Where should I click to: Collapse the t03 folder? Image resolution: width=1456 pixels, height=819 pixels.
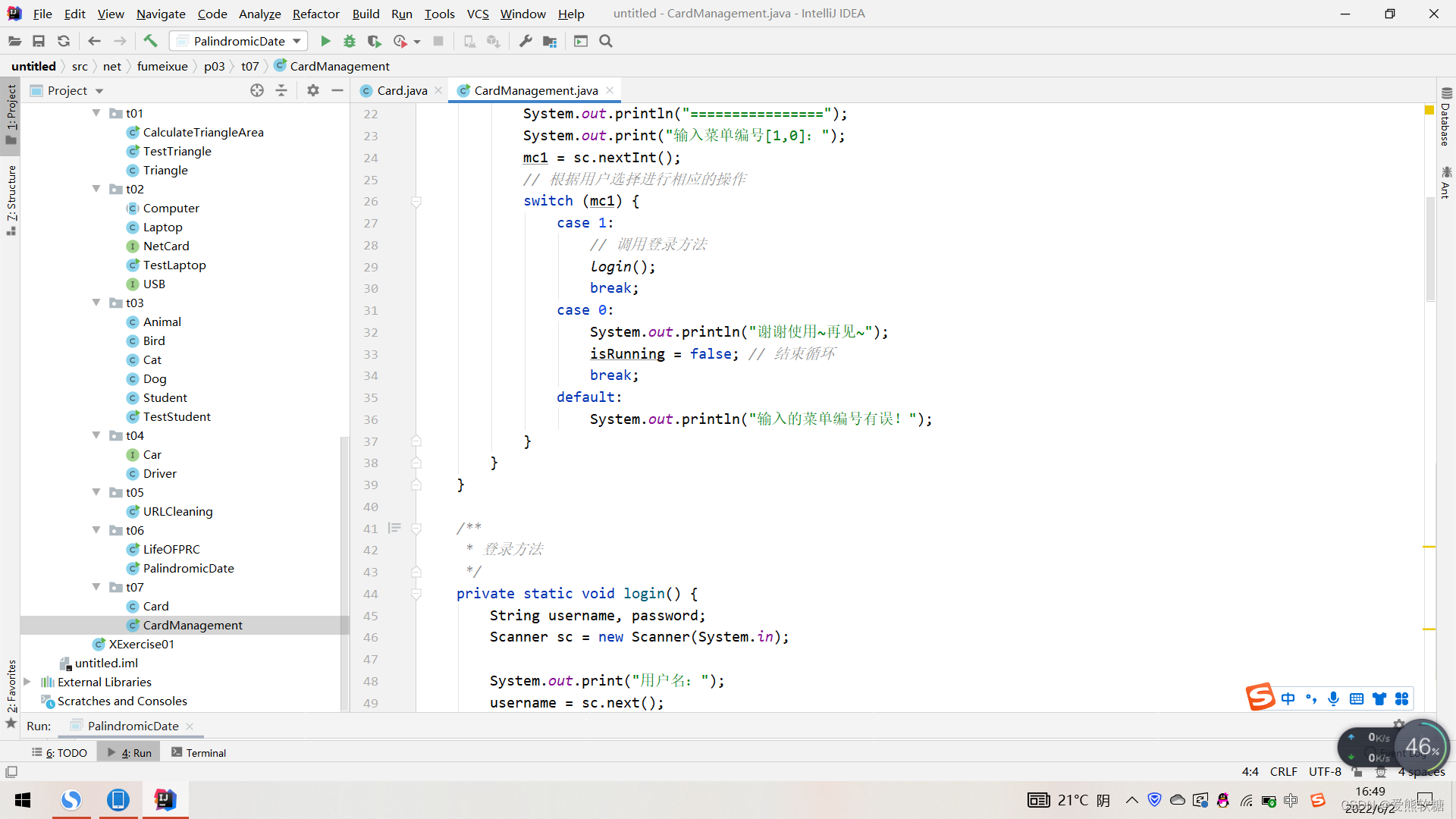click(x=96, y=303)
